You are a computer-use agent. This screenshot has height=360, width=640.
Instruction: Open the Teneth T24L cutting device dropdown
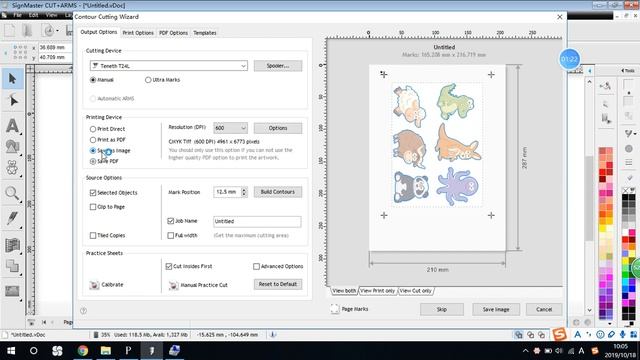169,66
